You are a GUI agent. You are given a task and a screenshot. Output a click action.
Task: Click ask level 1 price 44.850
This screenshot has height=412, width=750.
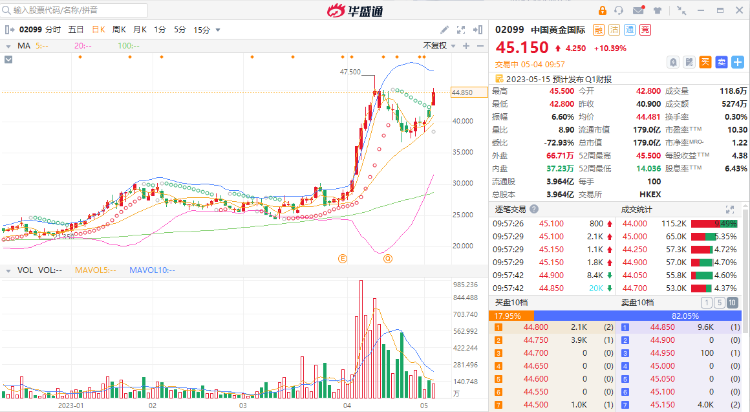[662, 327]
